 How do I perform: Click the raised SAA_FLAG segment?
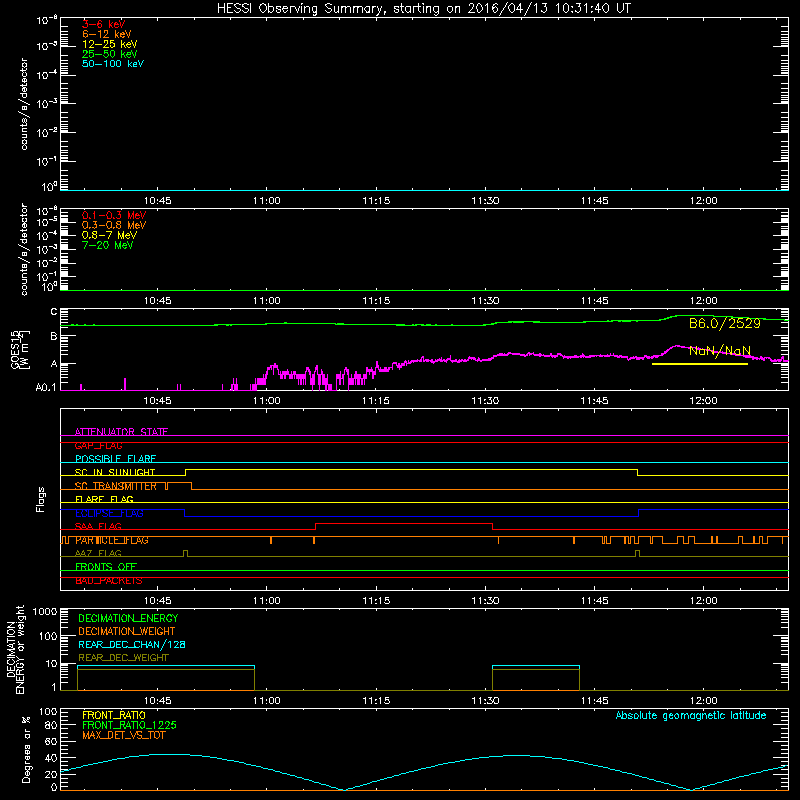404,523
